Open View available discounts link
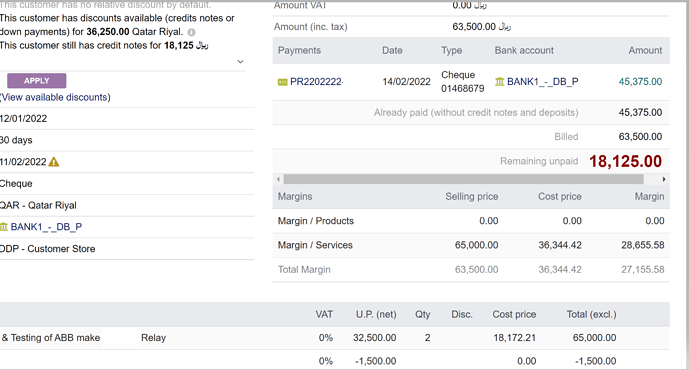 tap(55, 97)
